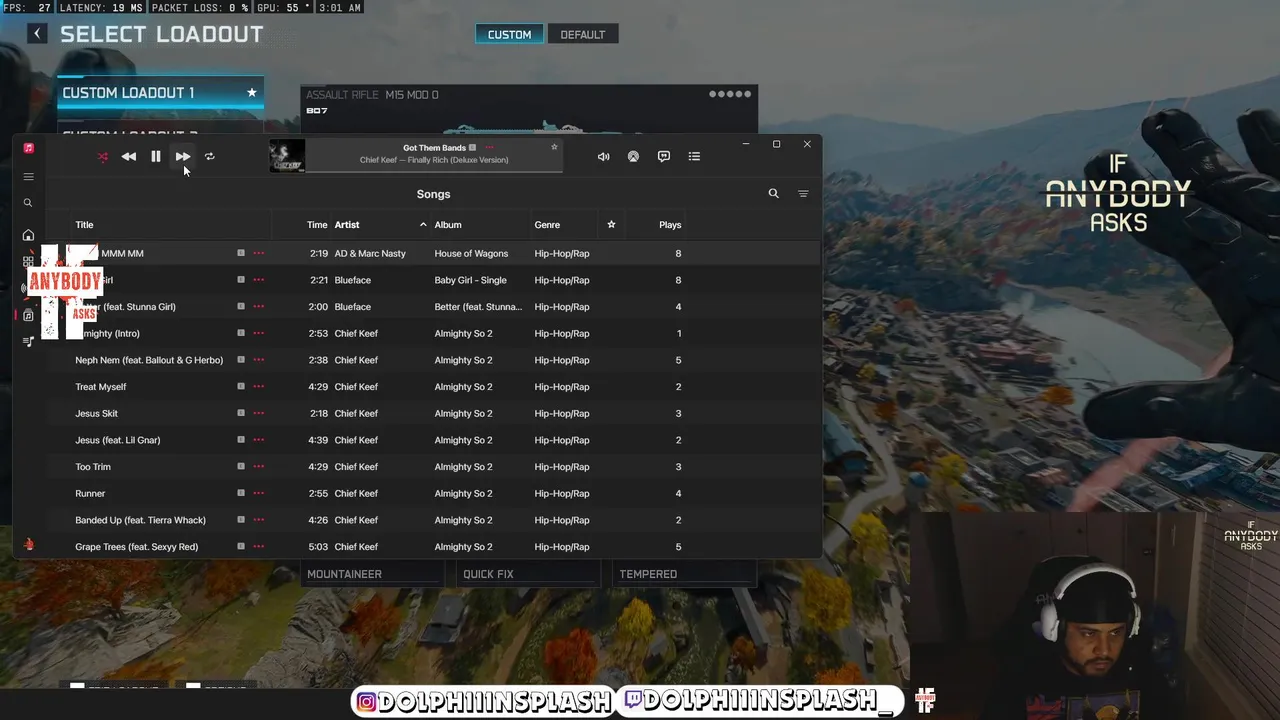The image size is (1280, 720).
Task: Maximize the Apple Music window
Action: pos(776,144)
